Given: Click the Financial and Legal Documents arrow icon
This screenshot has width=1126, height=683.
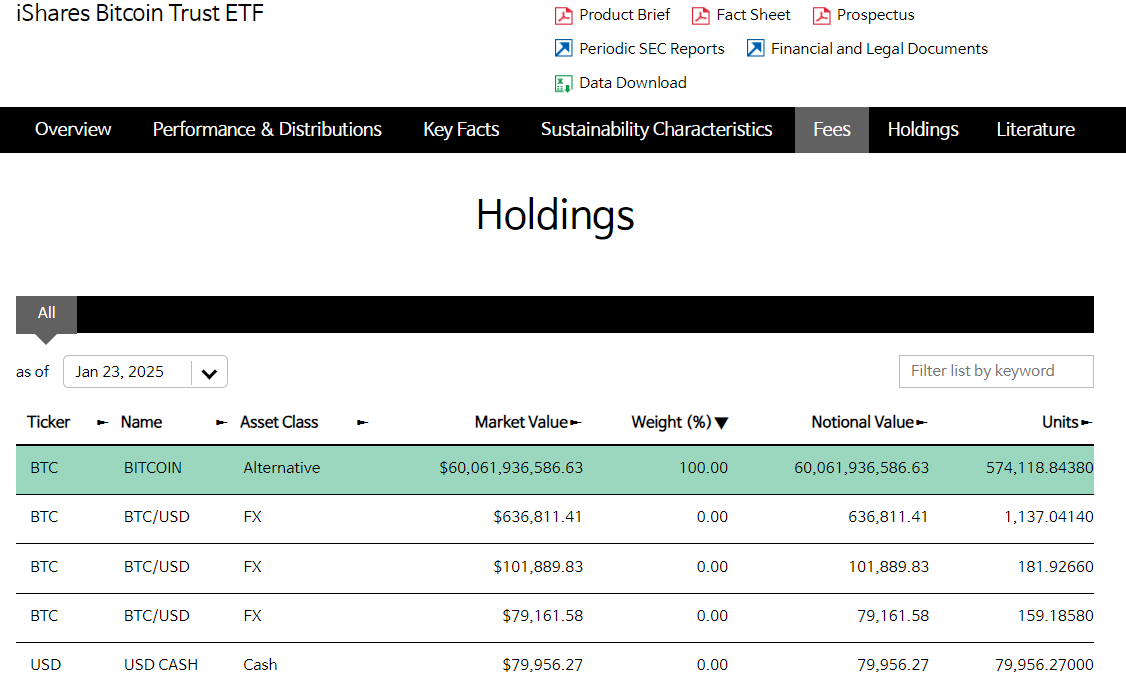Looking at the screenshot, I should 755,49.
